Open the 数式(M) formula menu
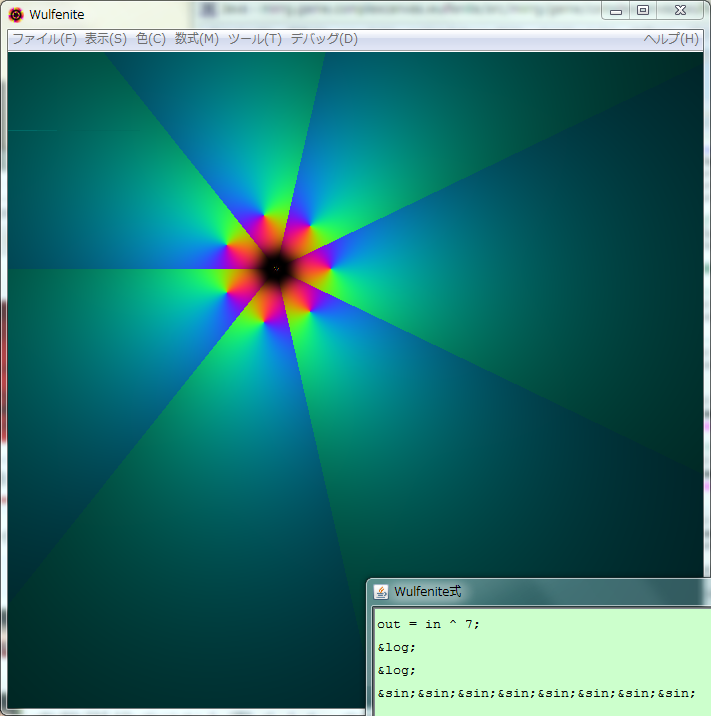Screen dimensions: 711x716 tap(196, 39)
